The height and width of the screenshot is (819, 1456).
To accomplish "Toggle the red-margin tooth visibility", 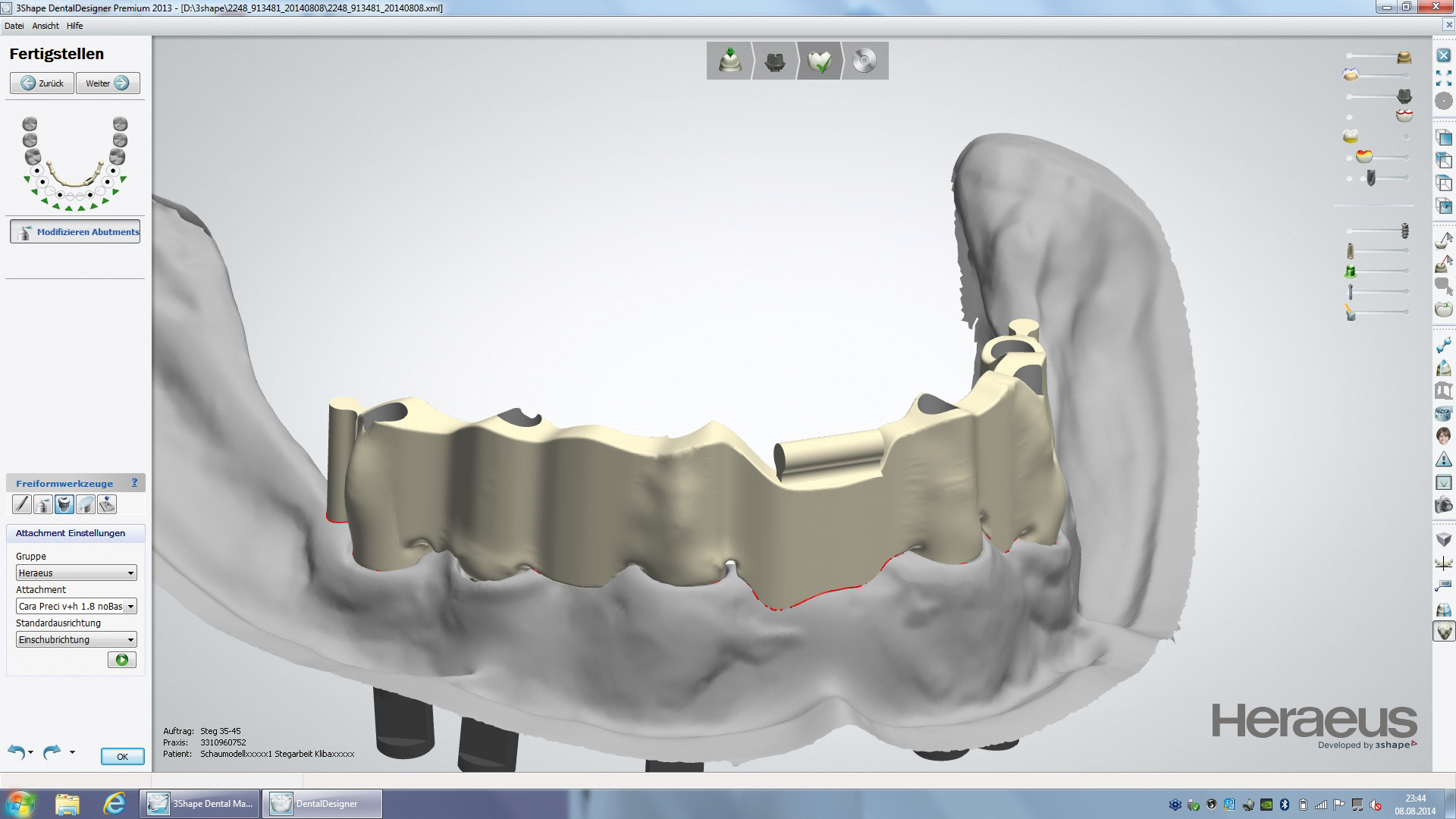I will click(1404, 116).
